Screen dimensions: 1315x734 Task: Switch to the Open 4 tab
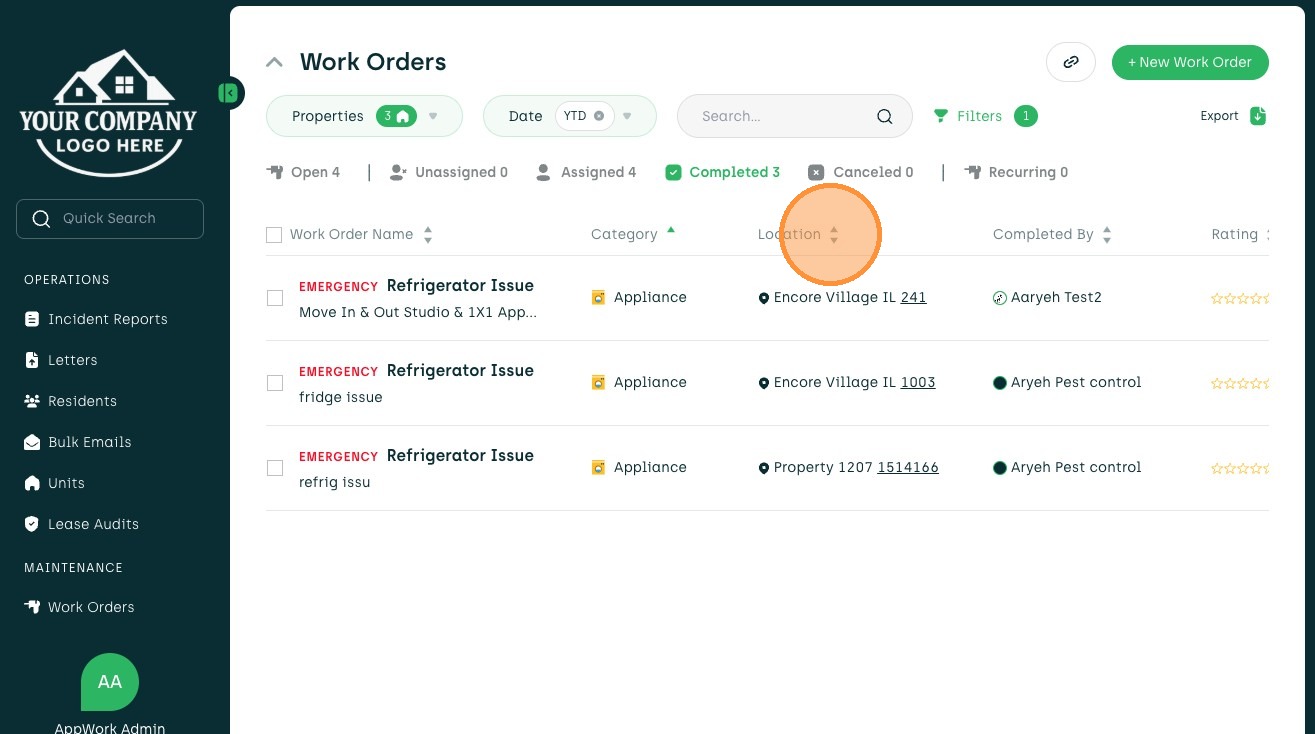(303, 172)
